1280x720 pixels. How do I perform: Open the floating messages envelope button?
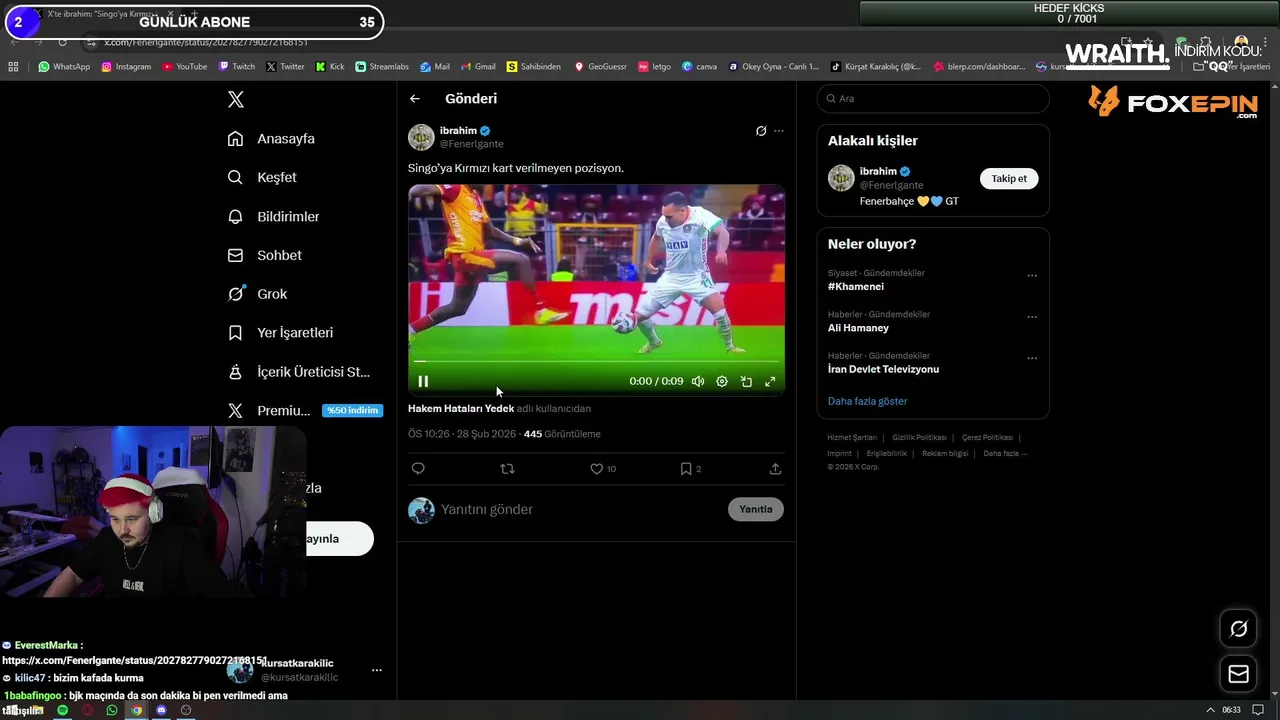[1238, 674]
